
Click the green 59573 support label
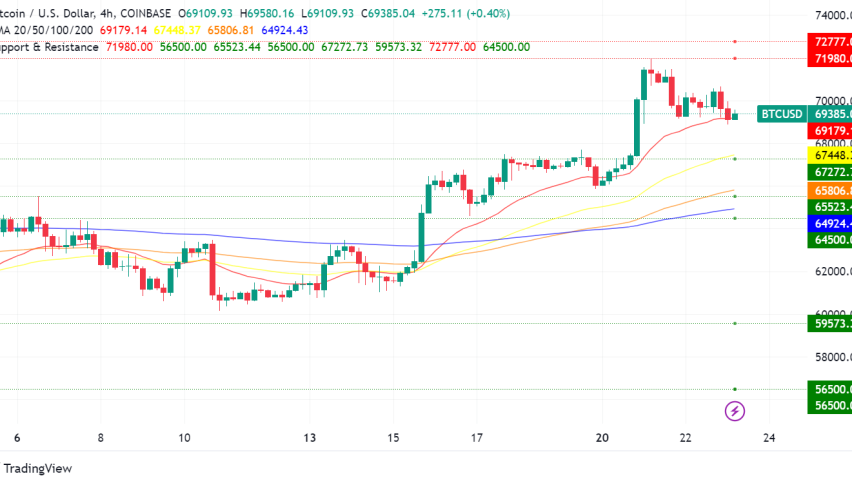point(830,324)
